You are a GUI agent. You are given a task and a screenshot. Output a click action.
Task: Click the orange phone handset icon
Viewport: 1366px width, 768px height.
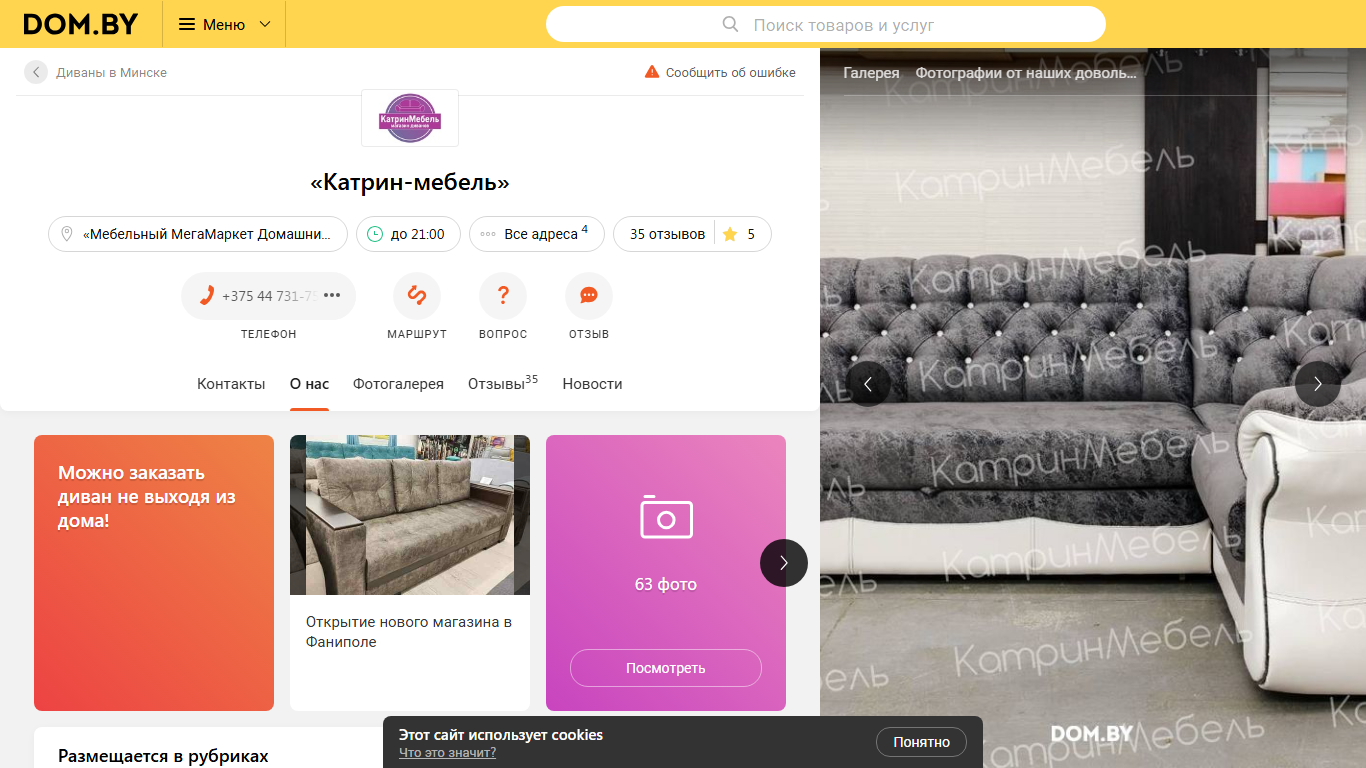click(x=207, y=295)
